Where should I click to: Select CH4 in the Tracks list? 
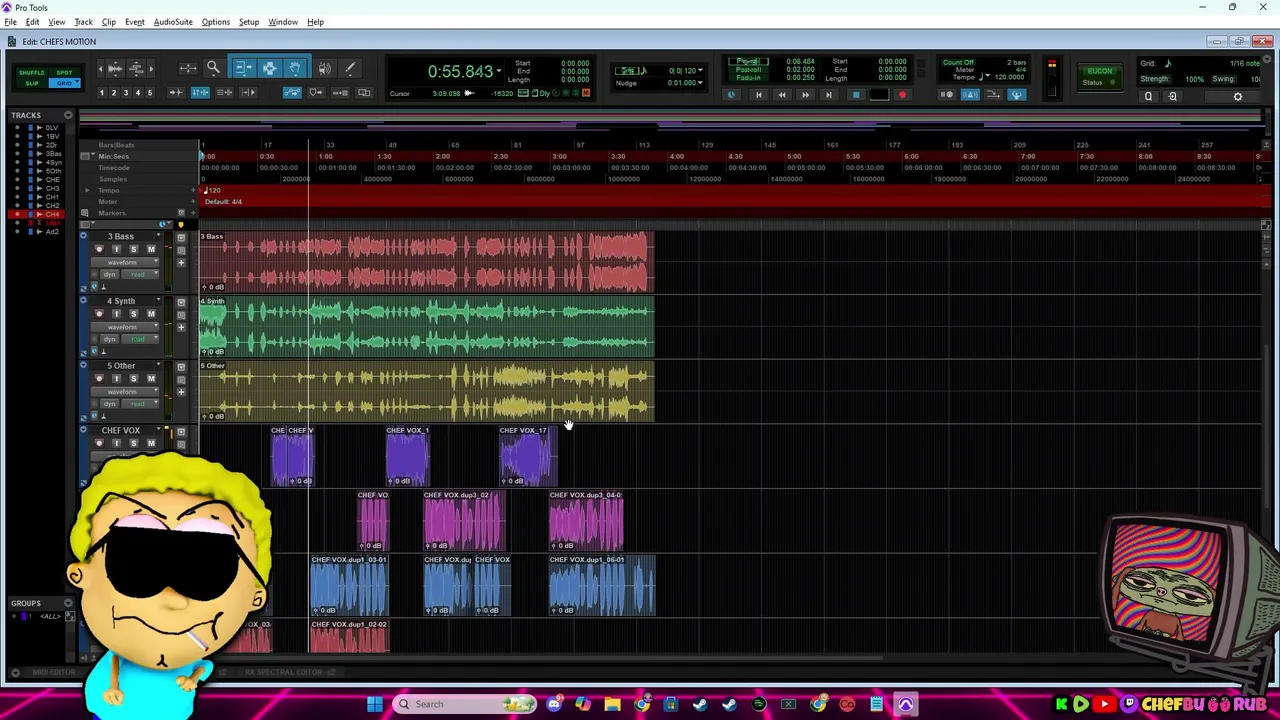coord(52,214)
